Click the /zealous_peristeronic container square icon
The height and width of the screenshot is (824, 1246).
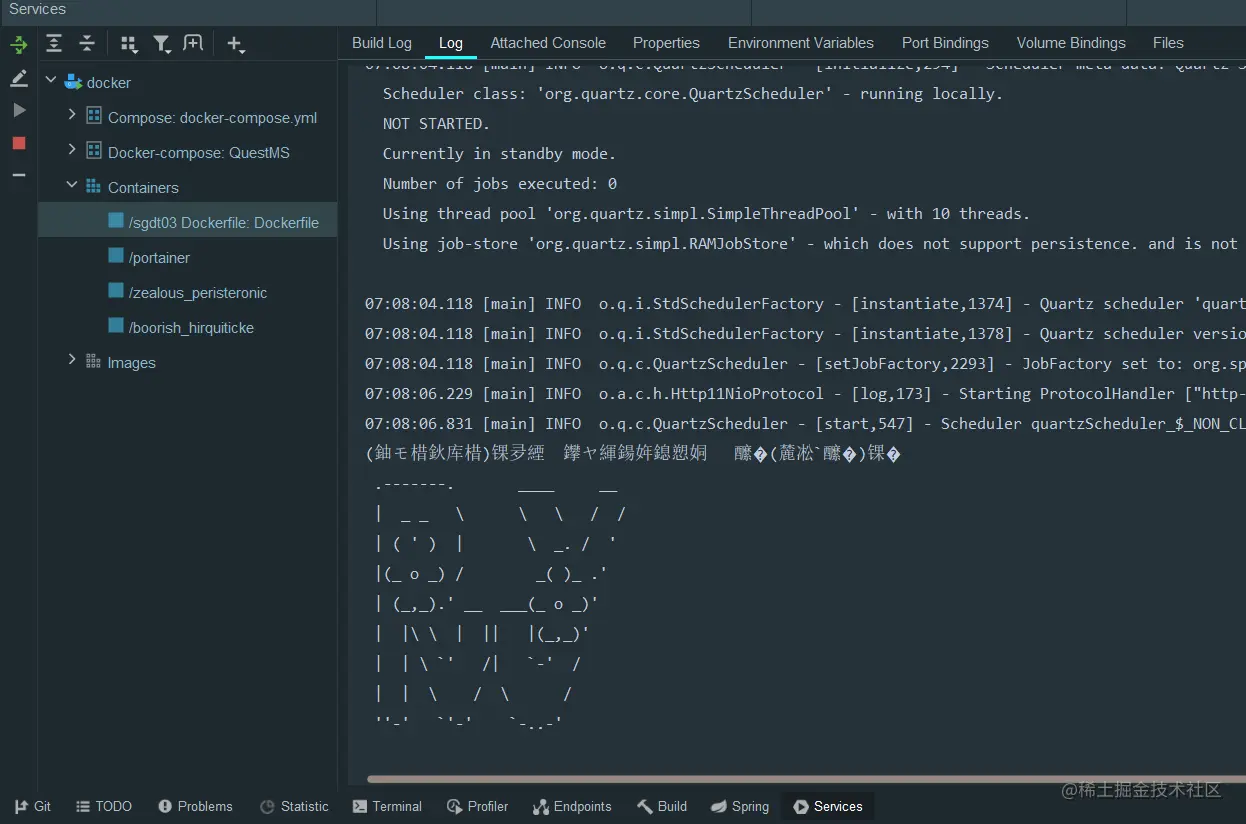coord(116,291)
